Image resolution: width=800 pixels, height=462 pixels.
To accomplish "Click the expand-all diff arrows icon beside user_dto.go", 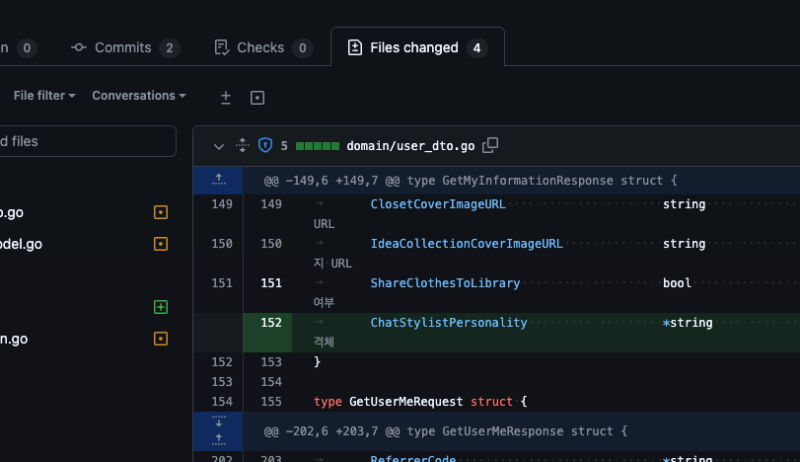I will (242, 145).
